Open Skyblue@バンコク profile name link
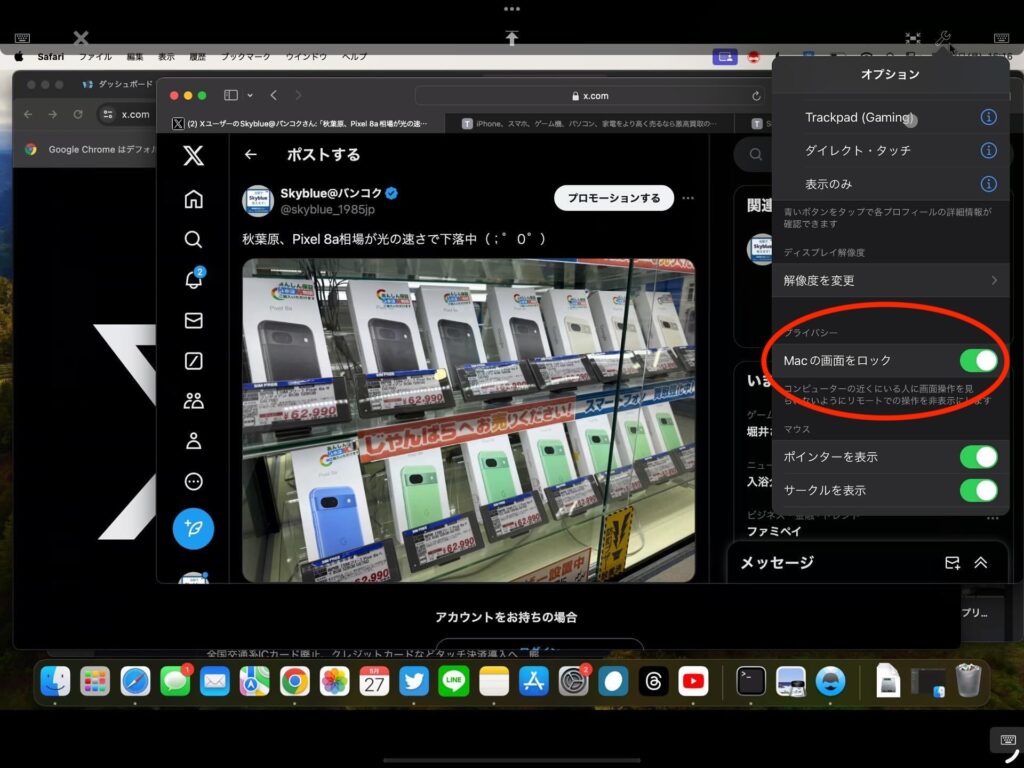Viewport: 1024px width, 768px height. pos(331,193)
